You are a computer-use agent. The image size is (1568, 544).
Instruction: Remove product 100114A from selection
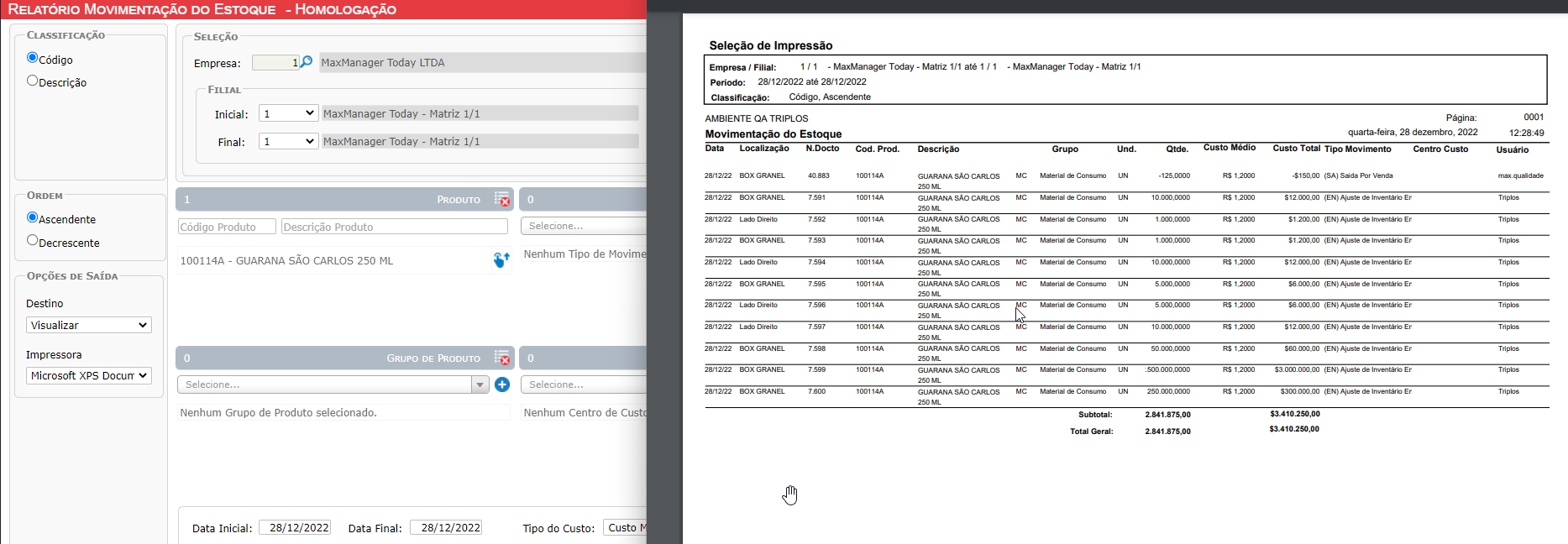pos(501,260)
